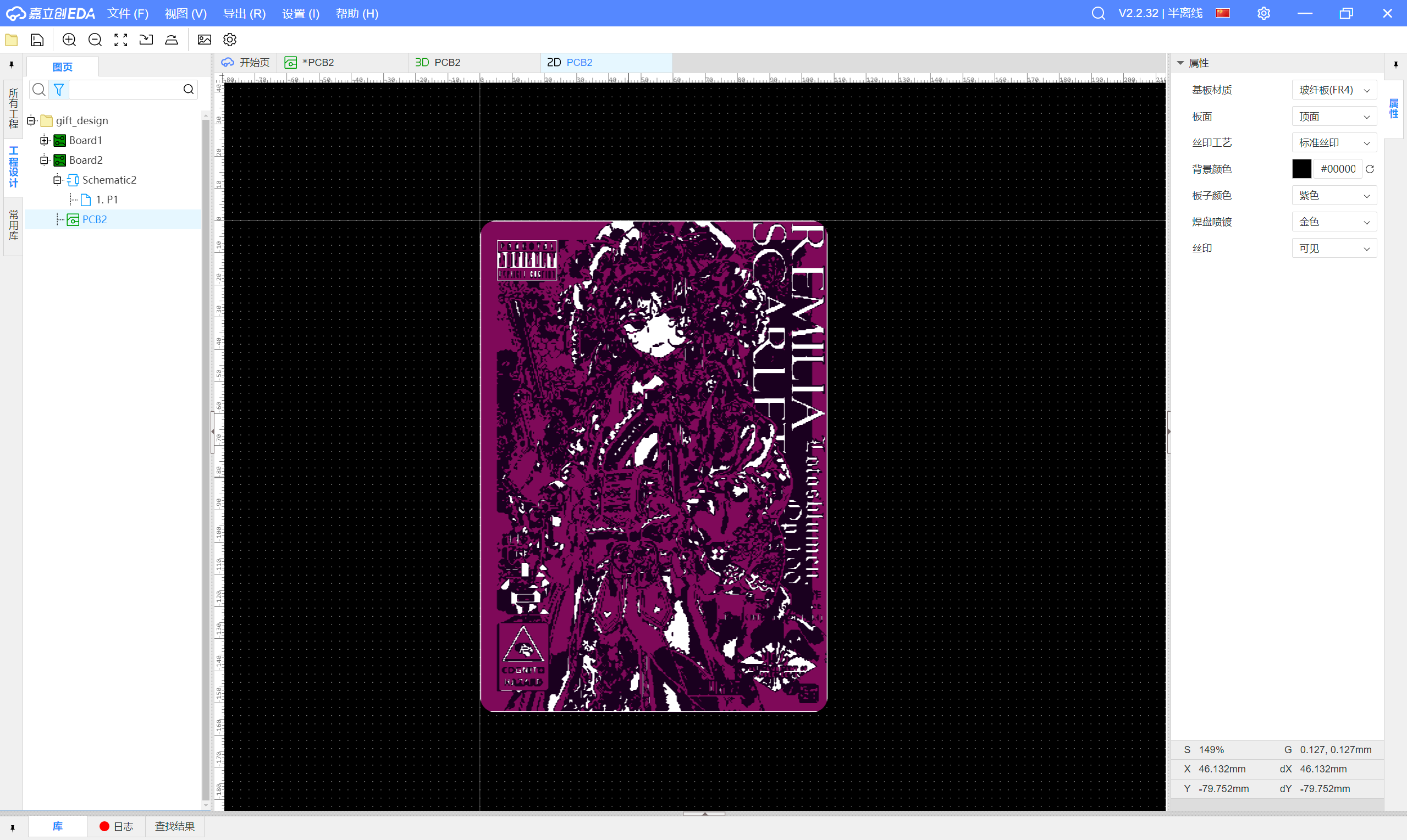
Task: Collapse the 属性 section triangle
Action: [1180, 63]
